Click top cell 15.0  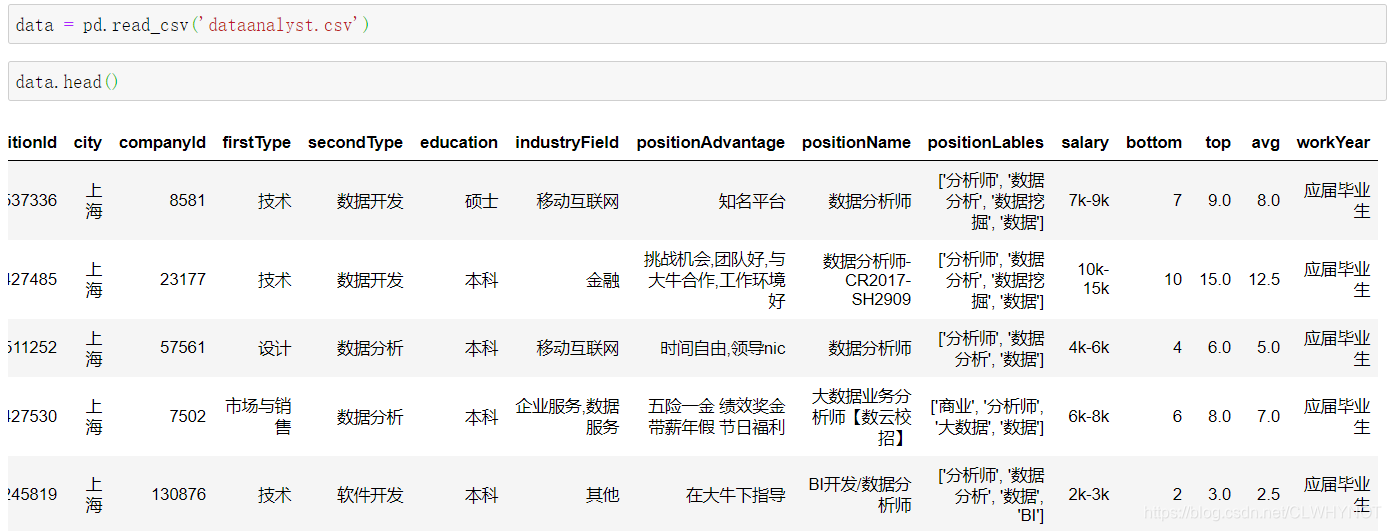1215,279
